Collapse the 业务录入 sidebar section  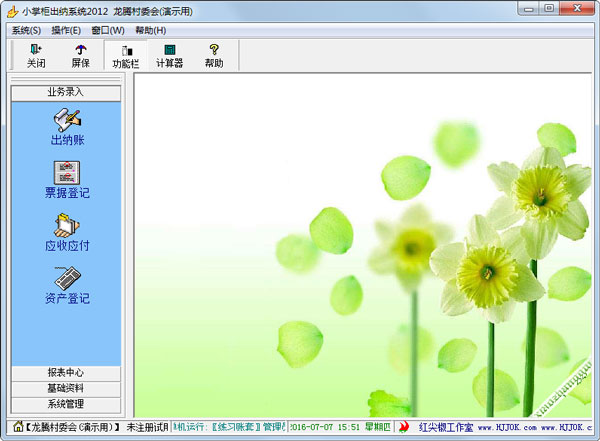tap(66, 92)
